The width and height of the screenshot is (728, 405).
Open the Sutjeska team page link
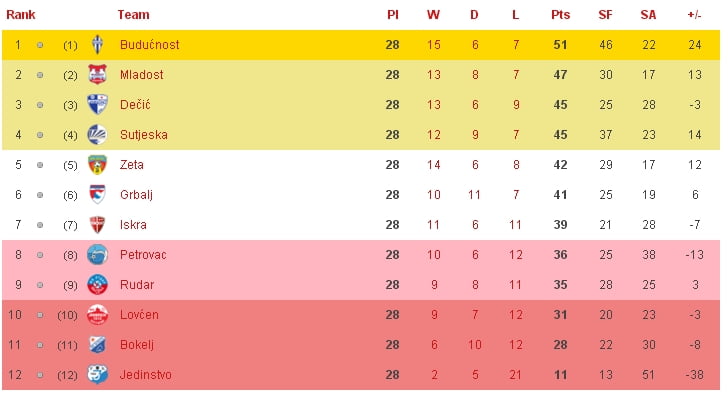pyautogui.click(x=144, y=135)
